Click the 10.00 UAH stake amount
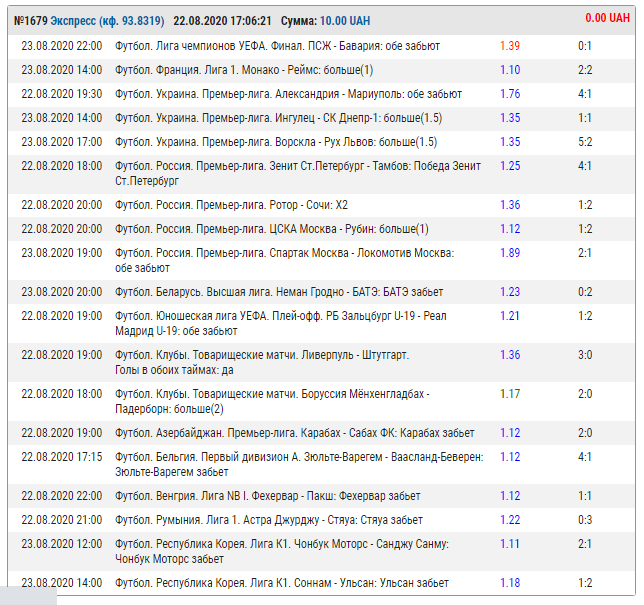The image size is (644, 605). (345, 21)
